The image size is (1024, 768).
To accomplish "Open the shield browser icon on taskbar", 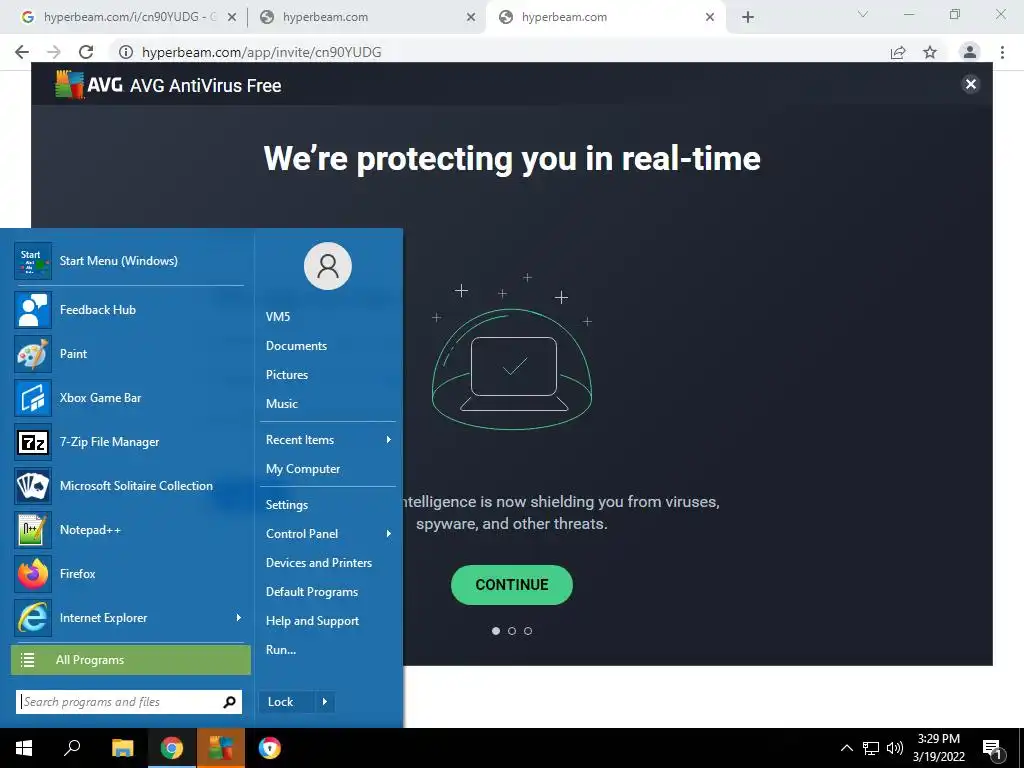I will tap(269, 748).
